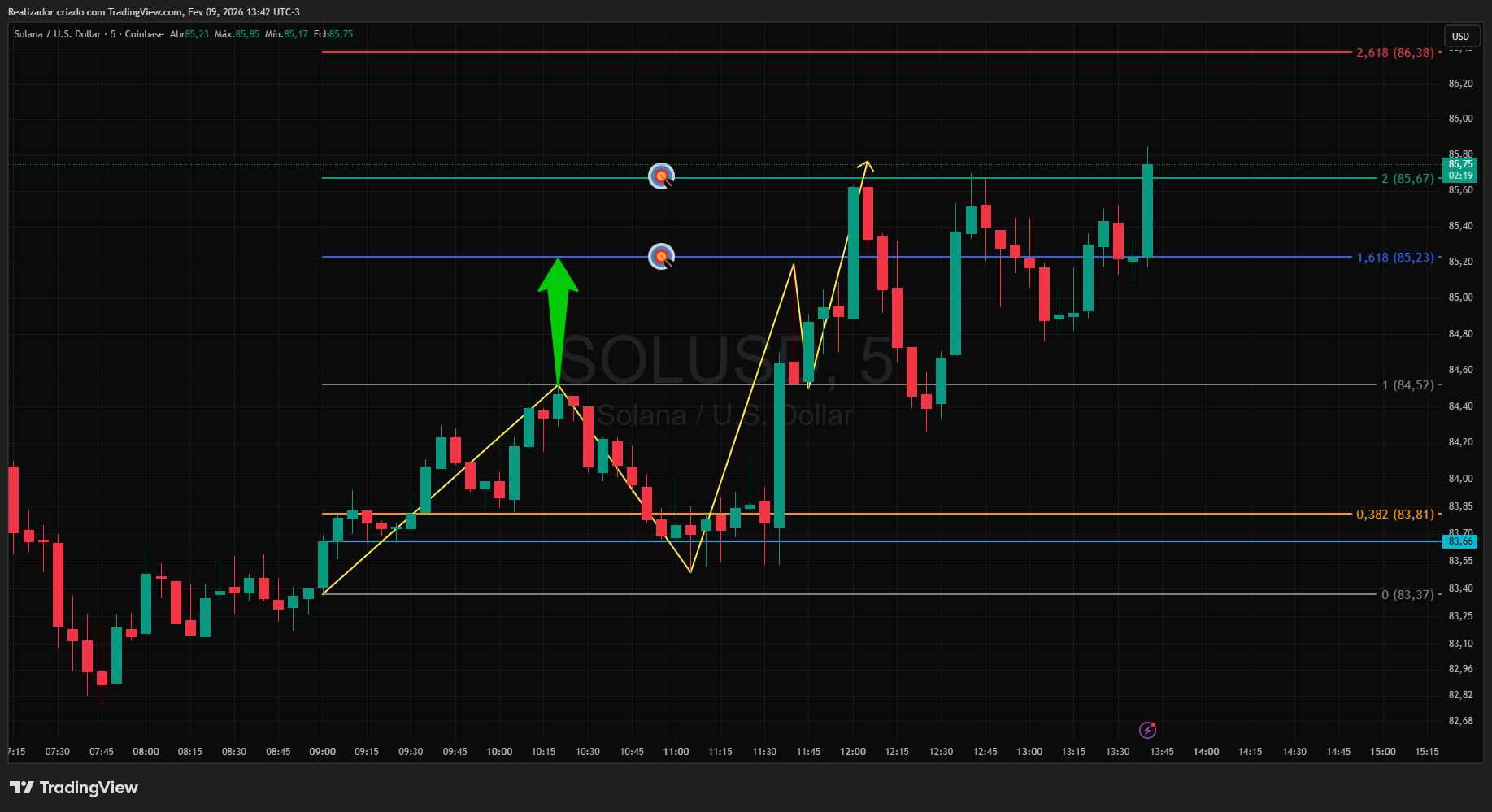This screenshot has height=812, width=1492.
Task: Click the Máx.85,85 high value
Action: pos(237,34)
